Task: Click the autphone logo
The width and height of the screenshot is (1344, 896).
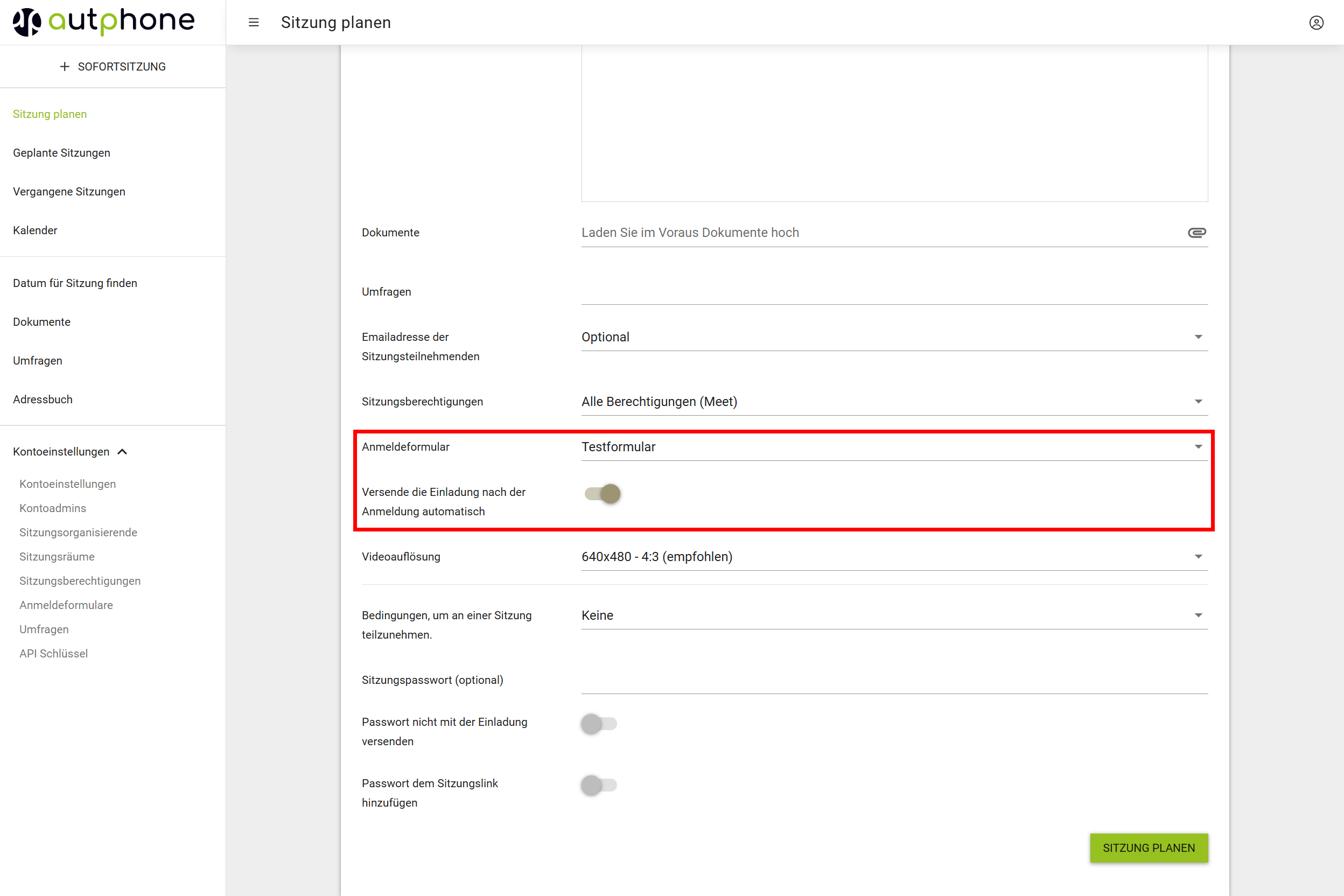Action: (x=103, y=22)
